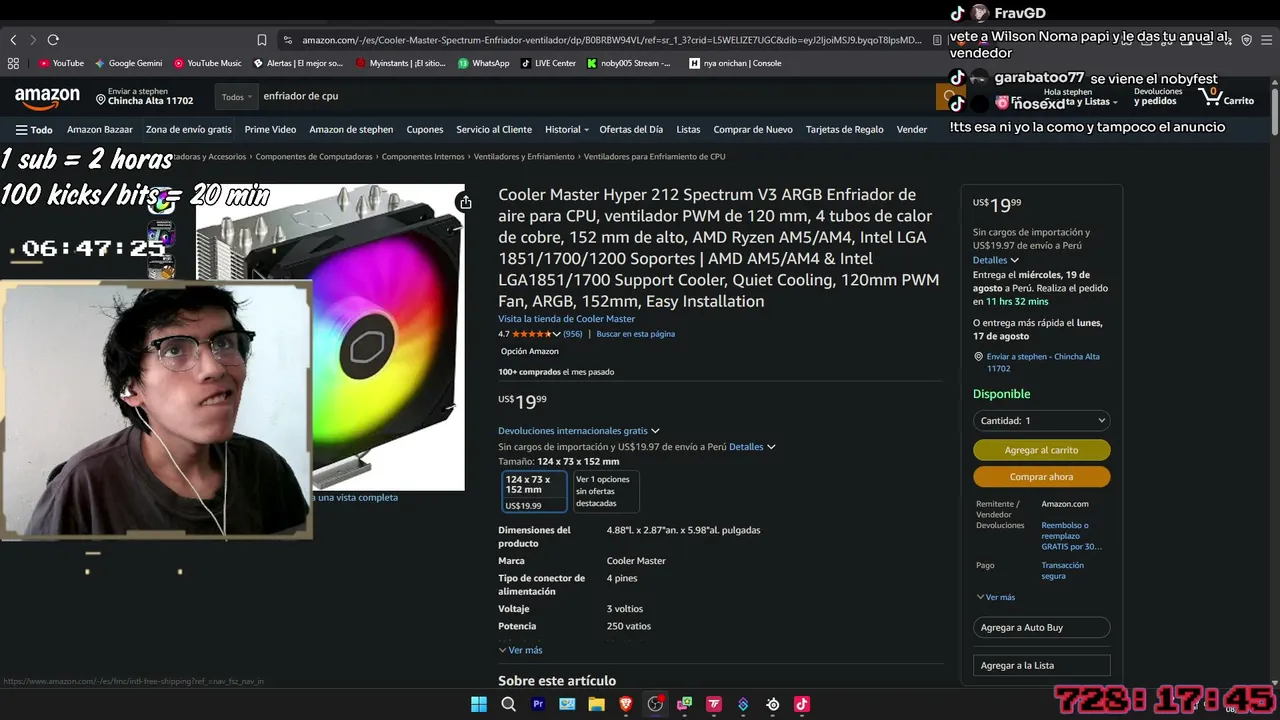The width and height of the screenshot is (1280, 720).
Task: Open the LIVE Center bookmark
Action: [548, 63]
